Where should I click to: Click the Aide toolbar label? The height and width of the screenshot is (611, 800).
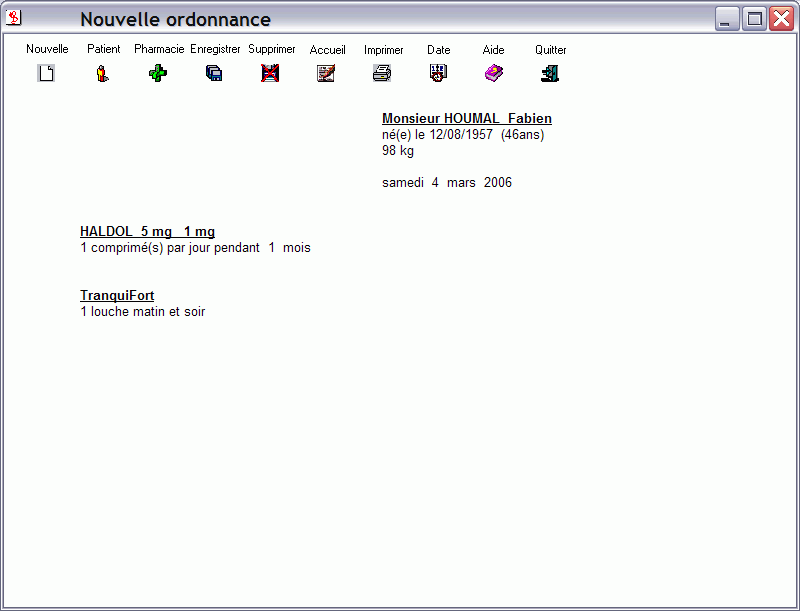pyautogui.click(x=493, y=49)
